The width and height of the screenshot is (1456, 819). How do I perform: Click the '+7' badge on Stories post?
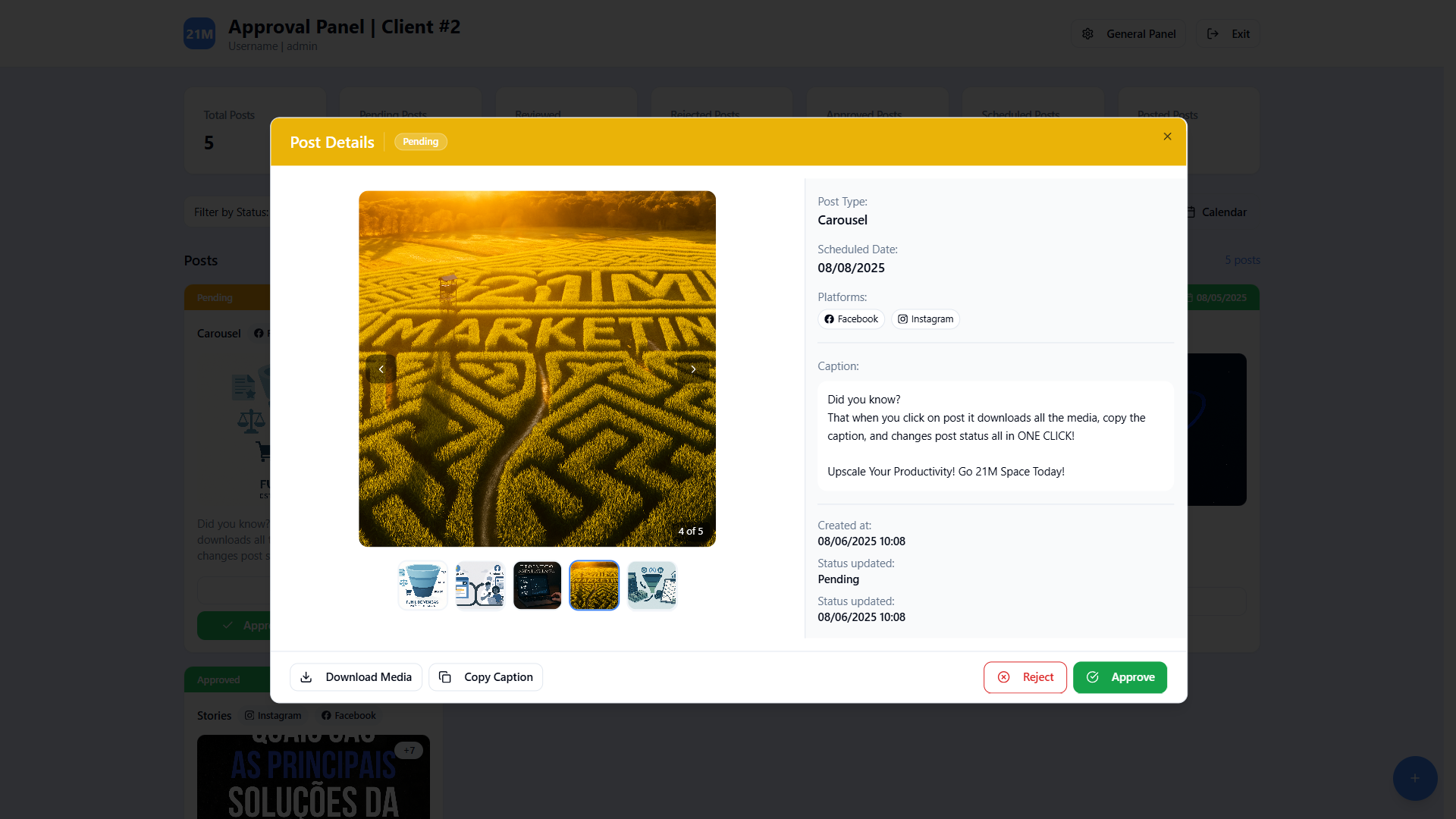click(x=409, y=750)
